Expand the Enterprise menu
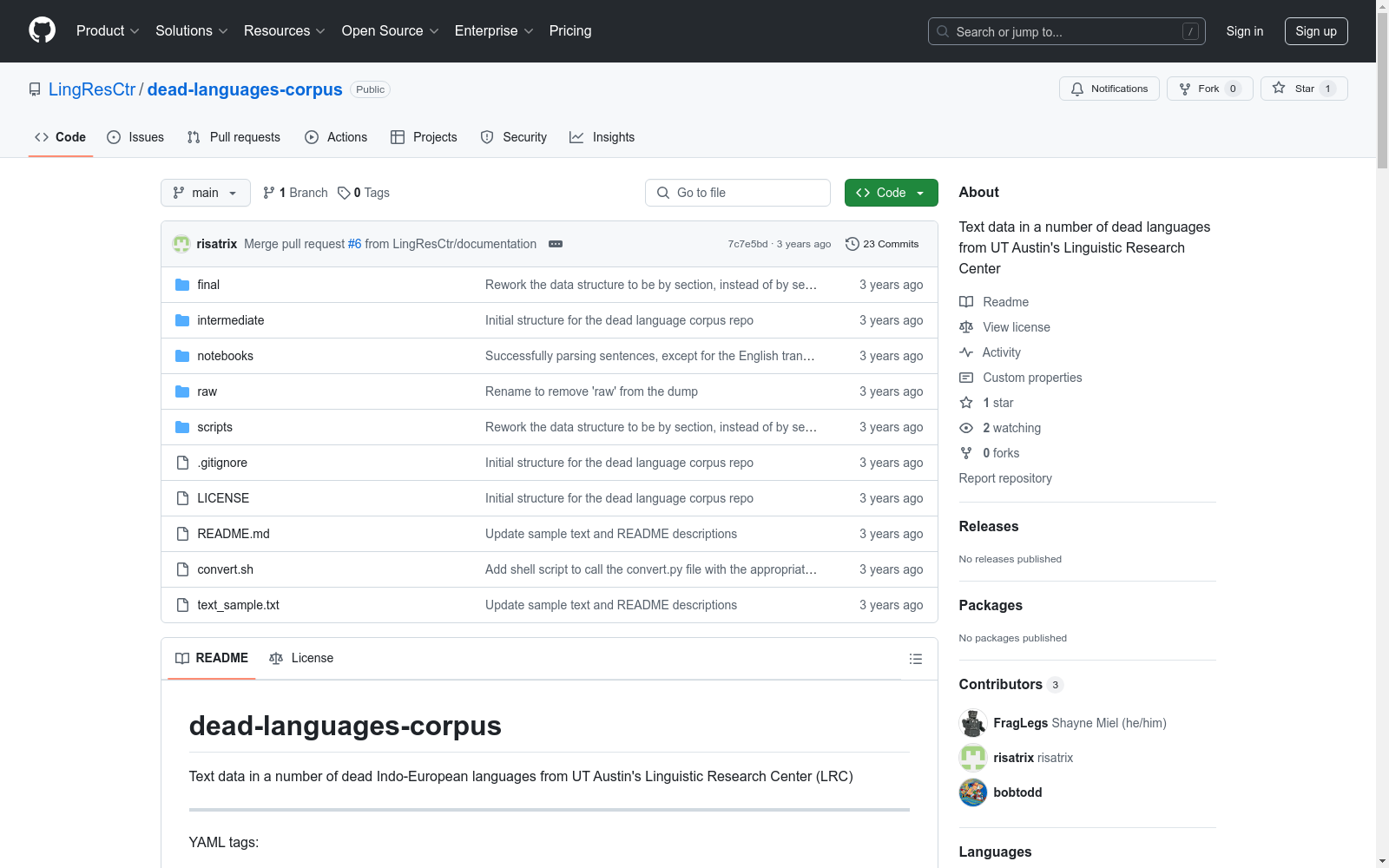 494,30
